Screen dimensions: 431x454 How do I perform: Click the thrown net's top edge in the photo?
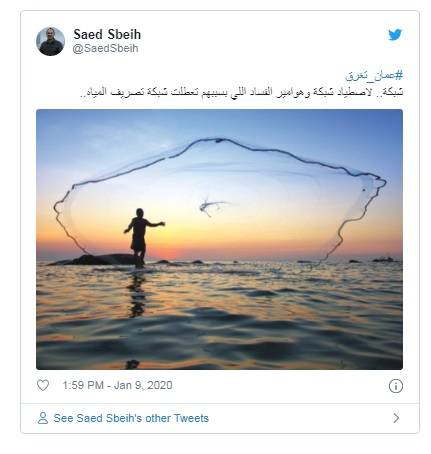tap(218, 140)
